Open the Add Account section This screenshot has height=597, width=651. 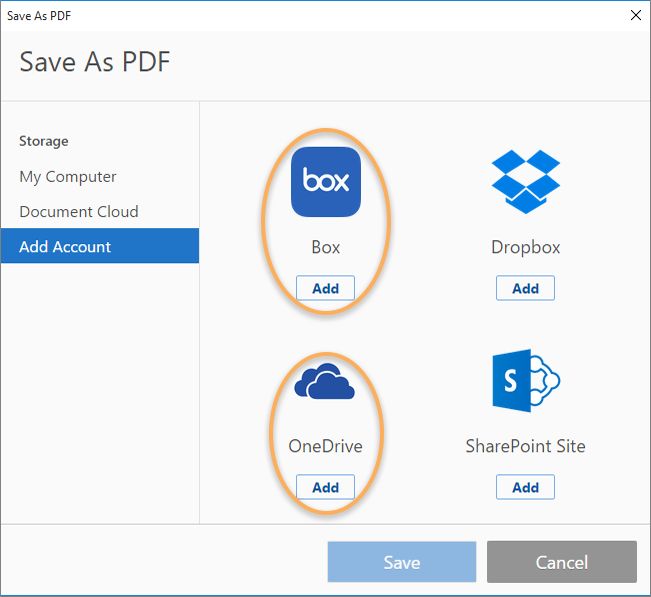coord(100,246)
